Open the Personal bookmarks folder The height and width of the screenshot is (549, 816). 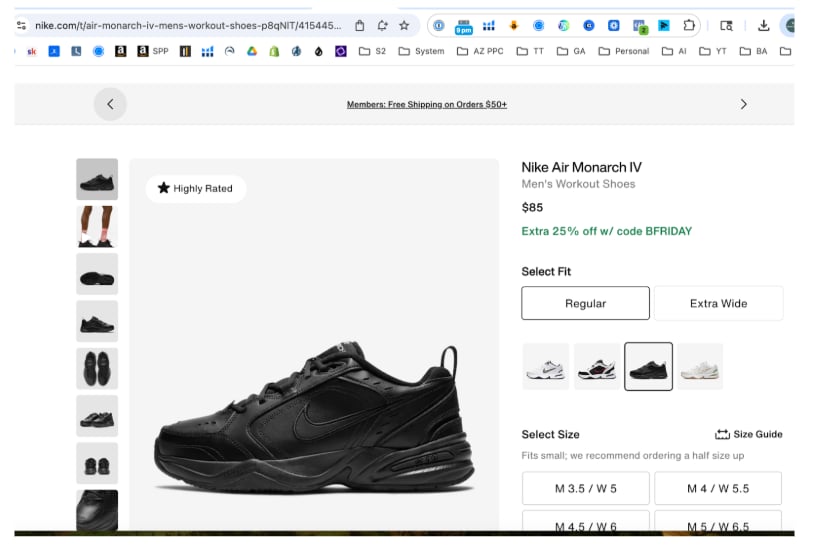click(x=623, y=51)
